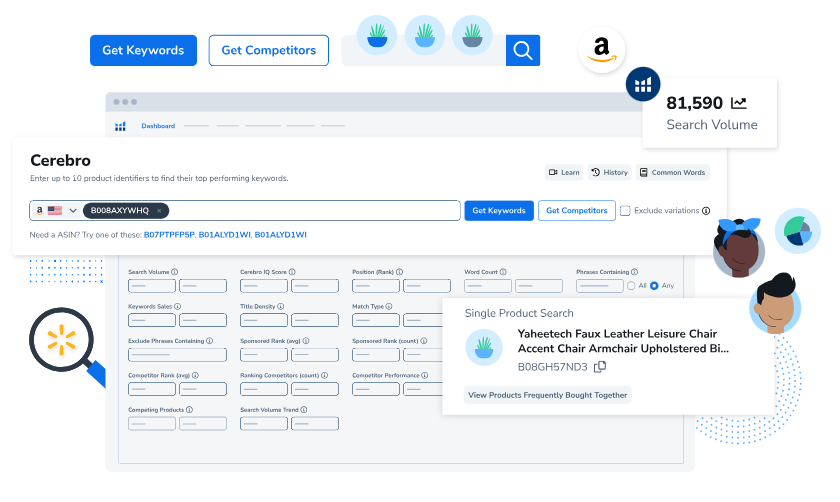Click the pie chart icon circle
Image resolution: width=840 pixels, height=502 pixels.
click(798, 231)
